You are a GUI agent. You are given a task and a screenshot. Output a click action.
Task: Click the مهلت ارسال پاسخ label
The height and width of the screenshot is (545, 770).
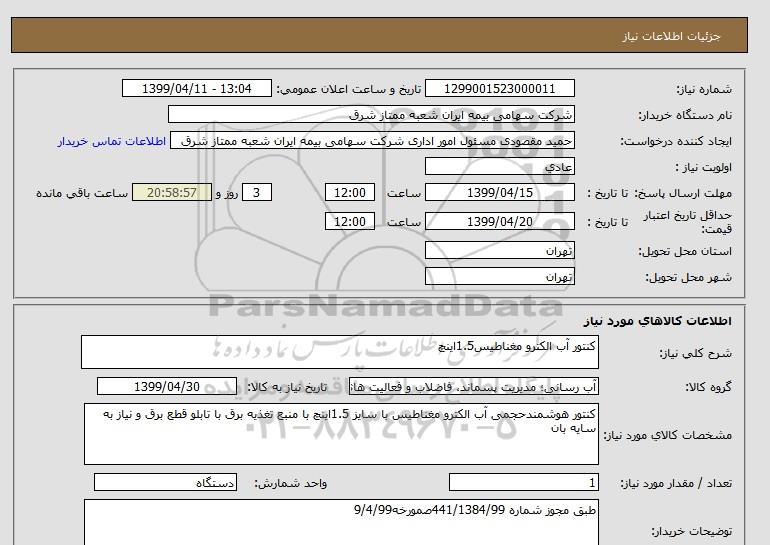[684, 193]
